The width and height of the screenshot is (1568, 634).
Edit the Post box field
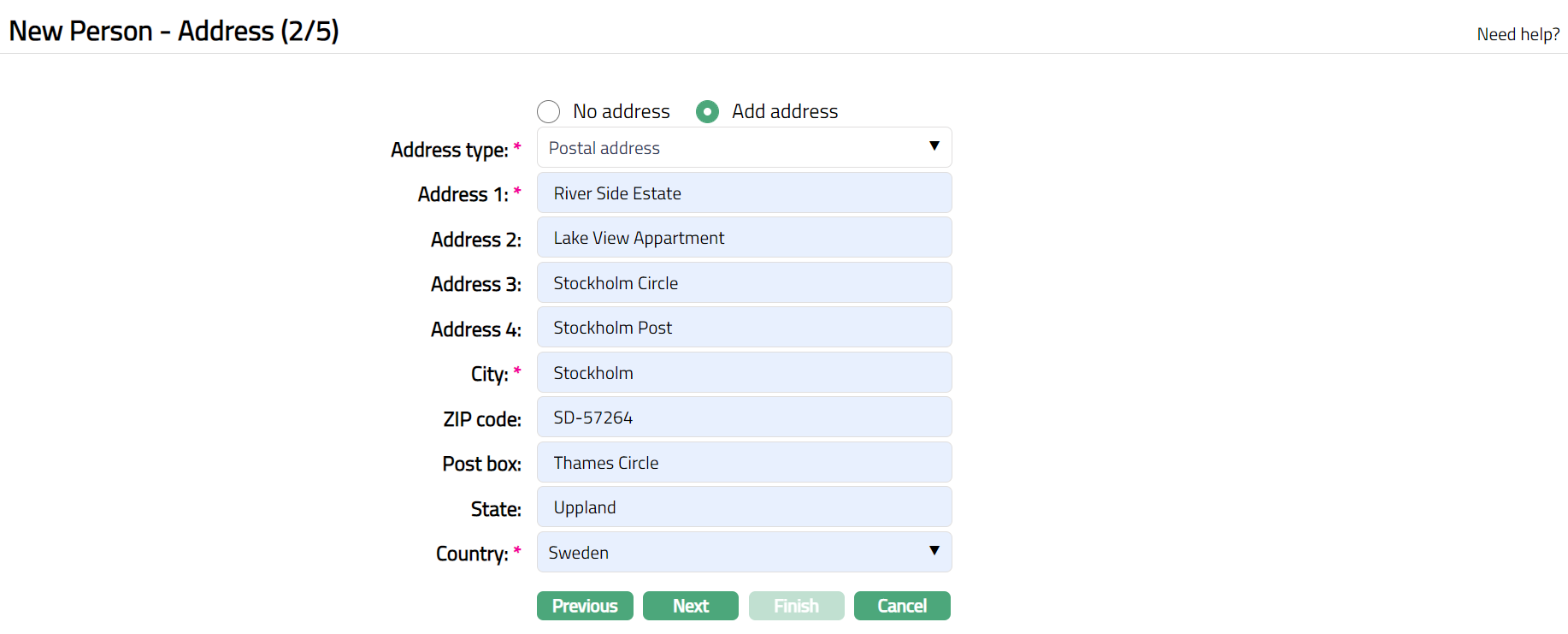point(744,463)
